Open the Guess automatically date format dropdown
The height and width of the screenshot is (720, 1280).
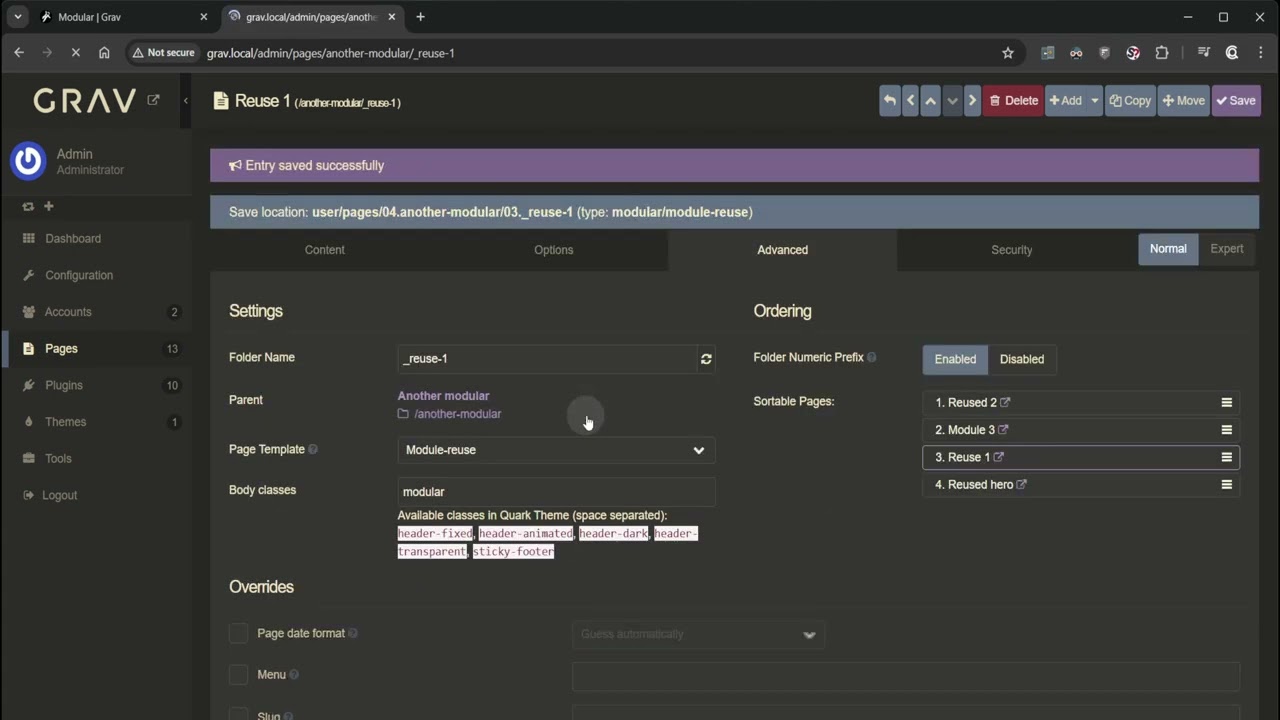698,634
